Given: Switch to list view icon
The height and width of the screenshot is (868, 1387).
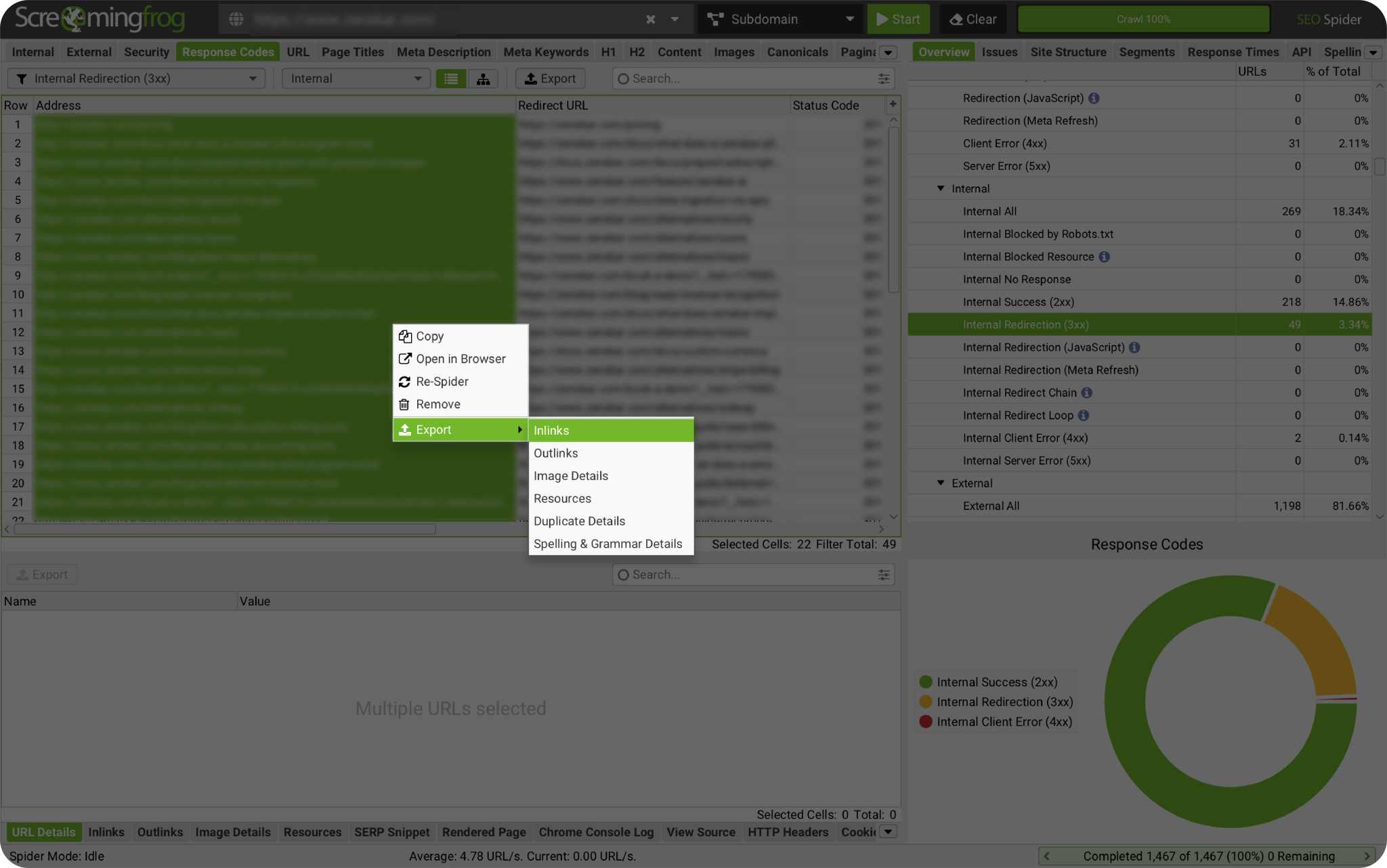Looking at the screenshot, I should click(450, 79).
